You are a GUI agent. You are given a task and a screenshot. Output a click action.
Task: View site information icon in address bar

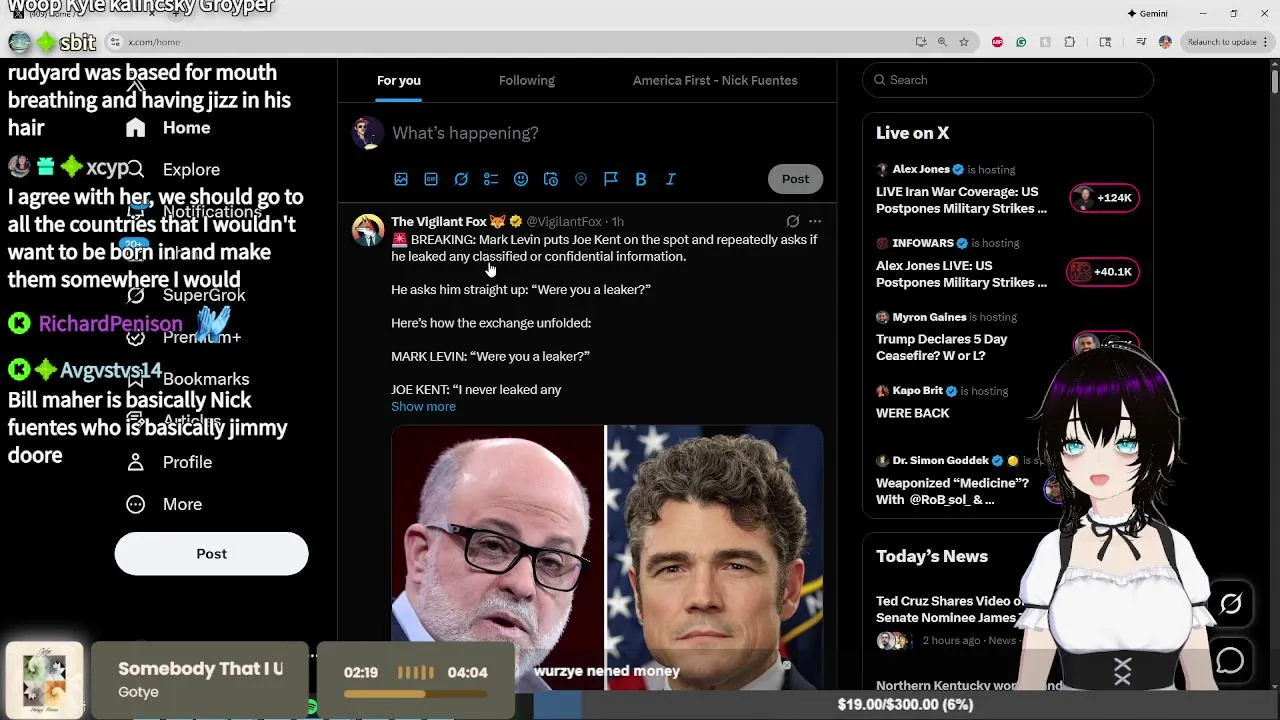(x=116, y=42)
